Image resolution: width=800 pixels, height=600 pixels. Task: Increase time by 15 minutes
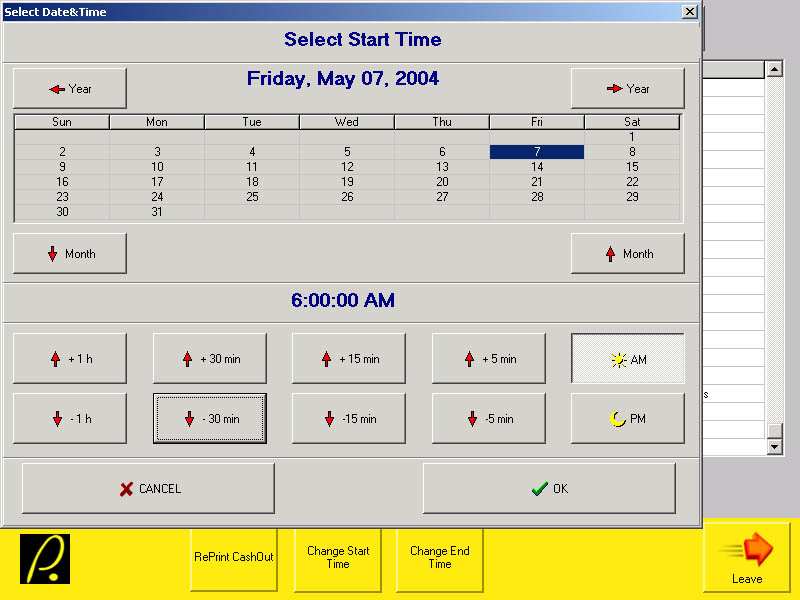click(x=348, y=359)
